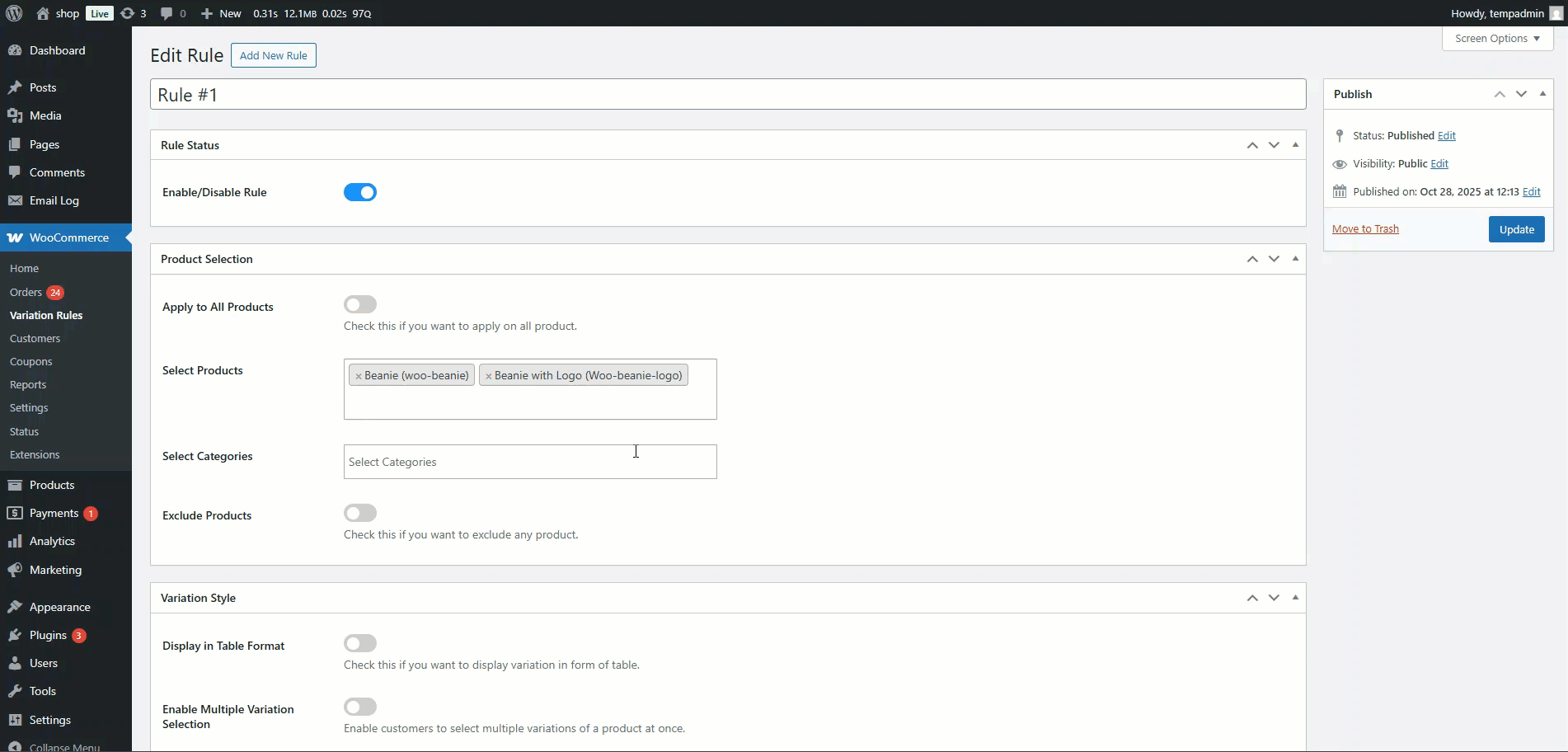Screen dimensions: 1568x752
Task: Remove Beanie (woo-beanie) from selected products
Action: pos(359,376)
